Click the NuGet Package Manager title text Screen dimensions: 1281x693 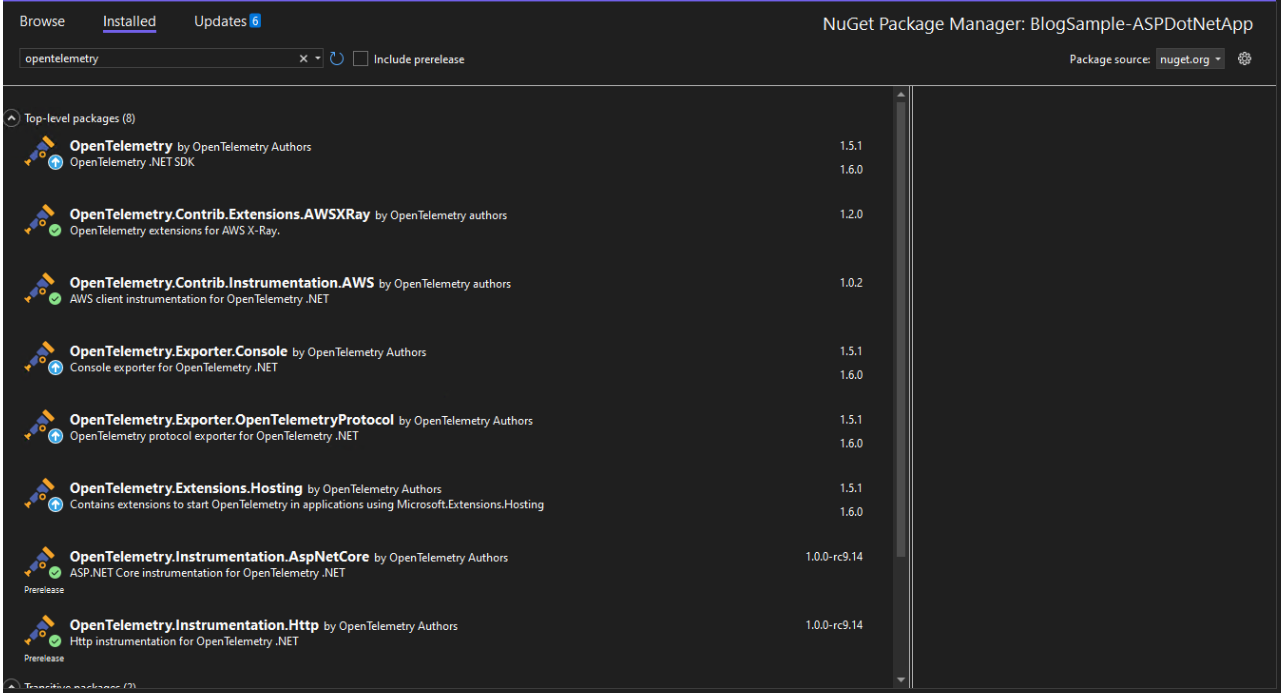coord(1038,25)
